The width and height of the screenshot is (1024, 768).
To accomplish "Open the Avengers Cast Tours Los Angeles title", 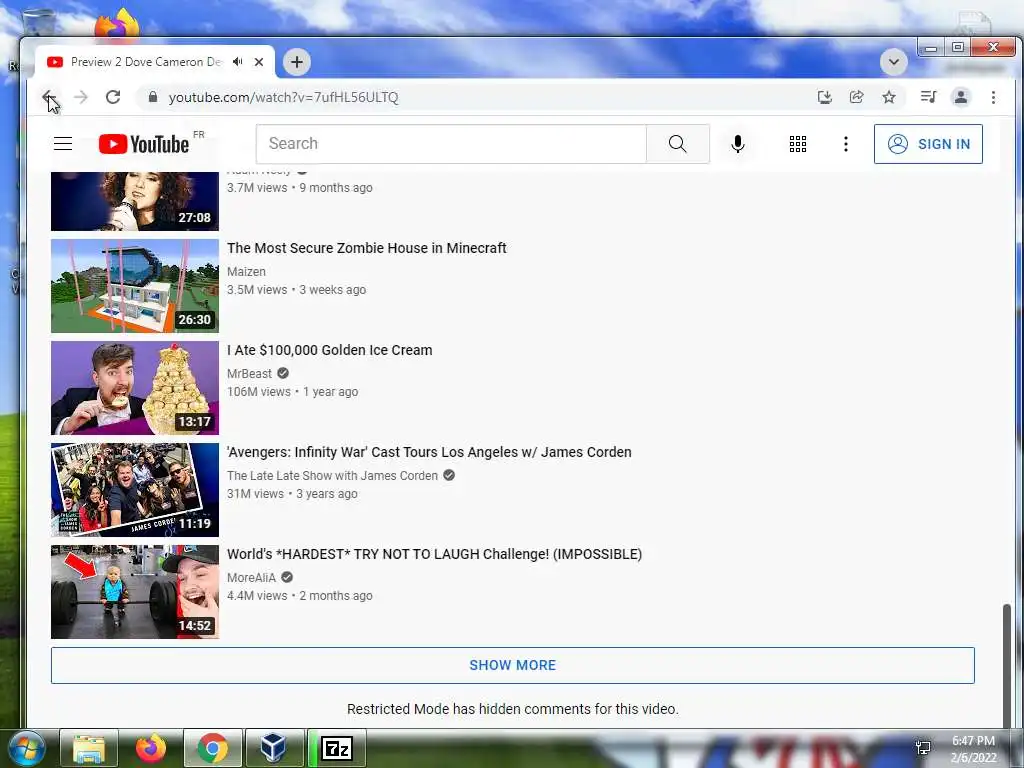I will point(429,452).
